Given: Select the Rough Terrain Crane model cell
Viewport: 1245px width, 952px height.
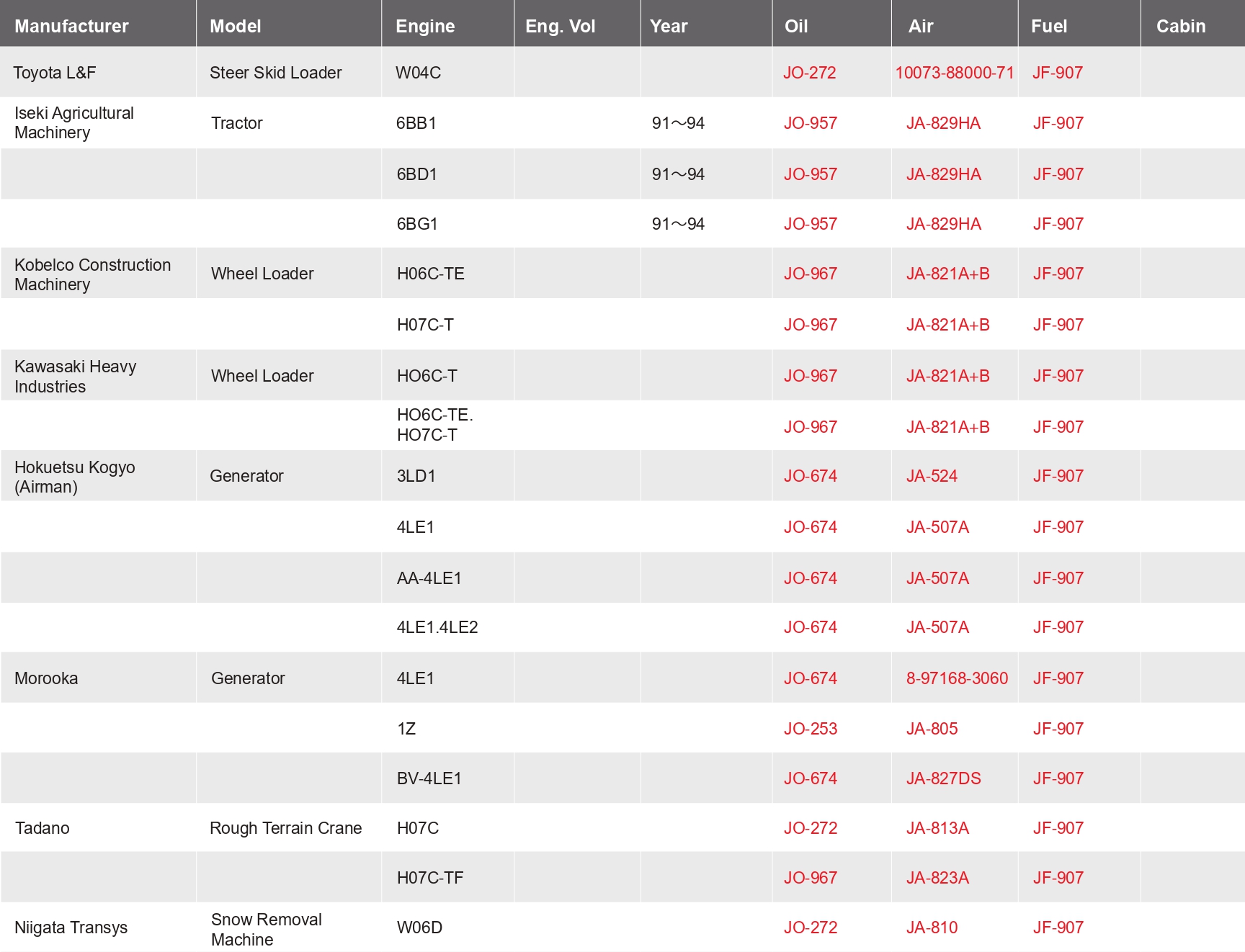Looking at the screenshot, I should pyautogui.click(x=285, y=828).
